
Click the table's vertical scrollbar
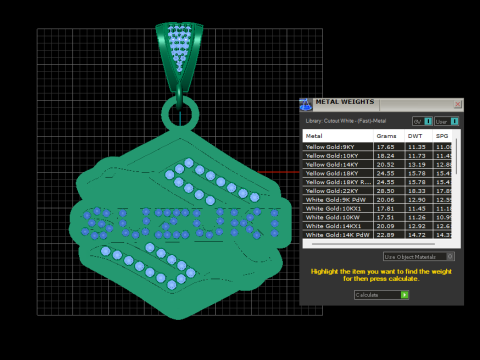tap(456, 156)
